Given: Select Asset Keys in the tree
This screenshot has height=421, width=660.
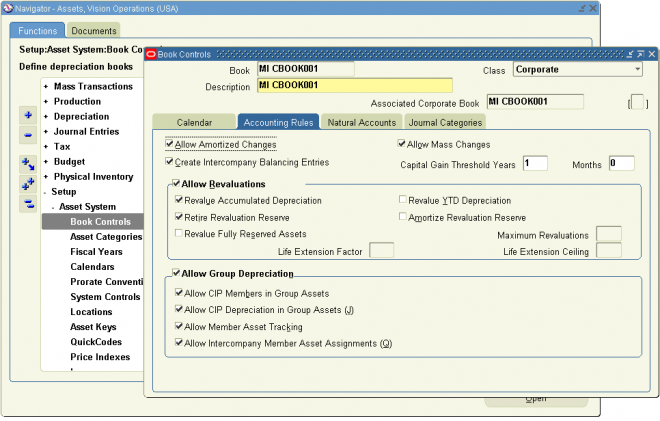Looking at the screenshot, I should coord(93,327).
